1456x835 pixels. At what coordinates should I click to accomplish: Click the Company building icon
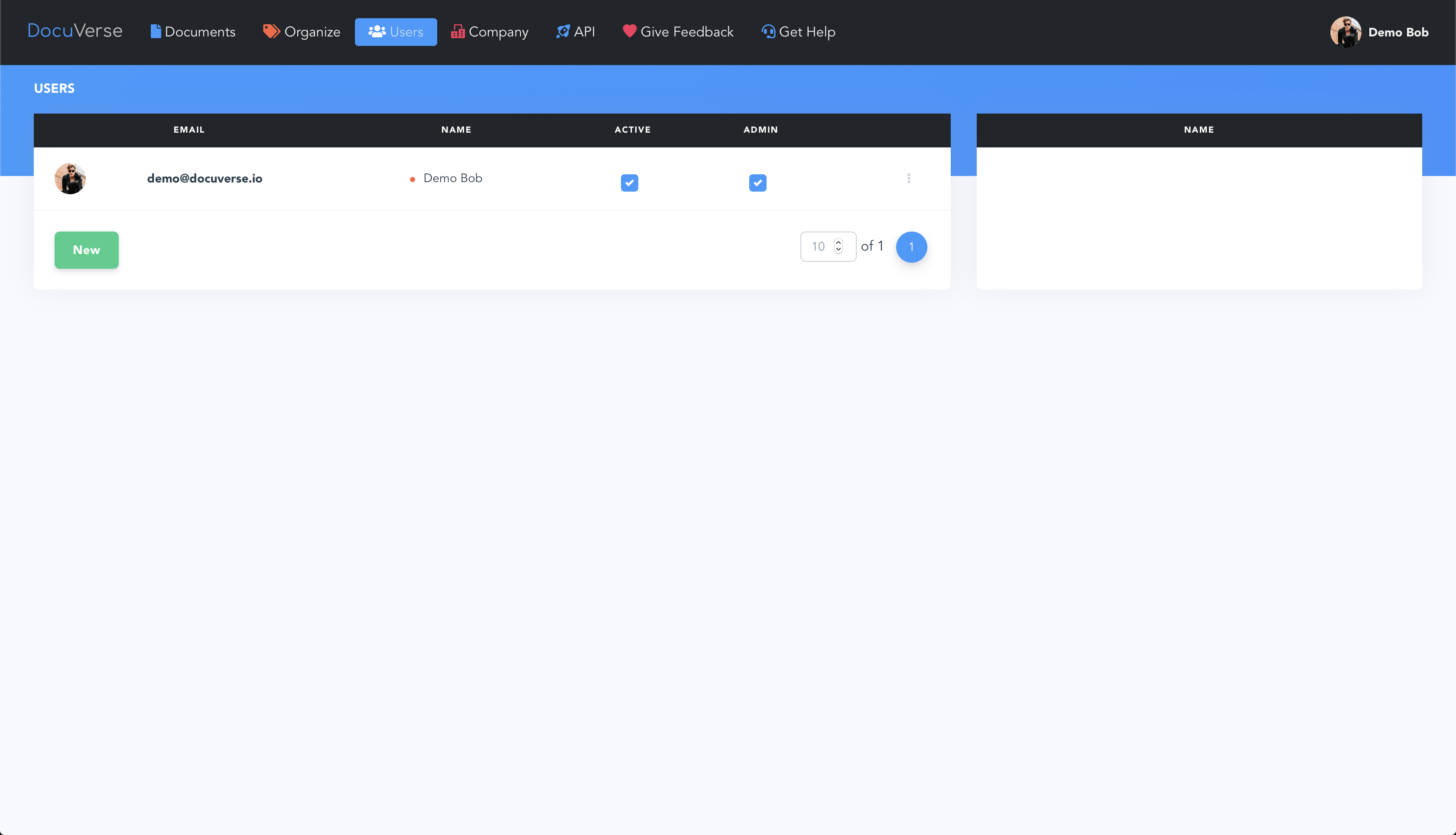pyautogui.click(x=458, y=32)
